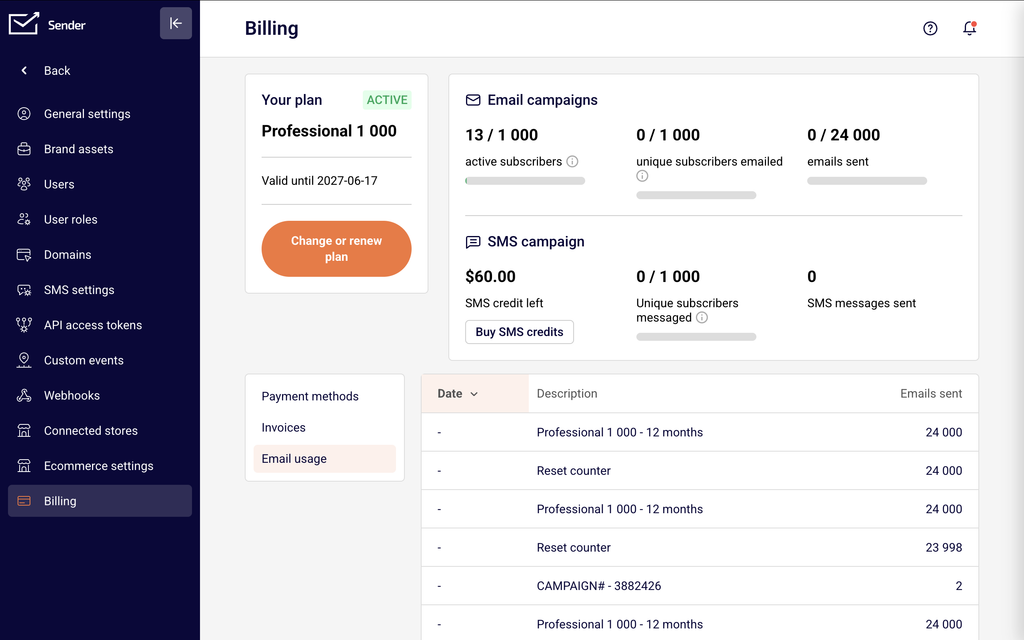
Task: Click the Description column header
Action: click(x=567, y=394)
